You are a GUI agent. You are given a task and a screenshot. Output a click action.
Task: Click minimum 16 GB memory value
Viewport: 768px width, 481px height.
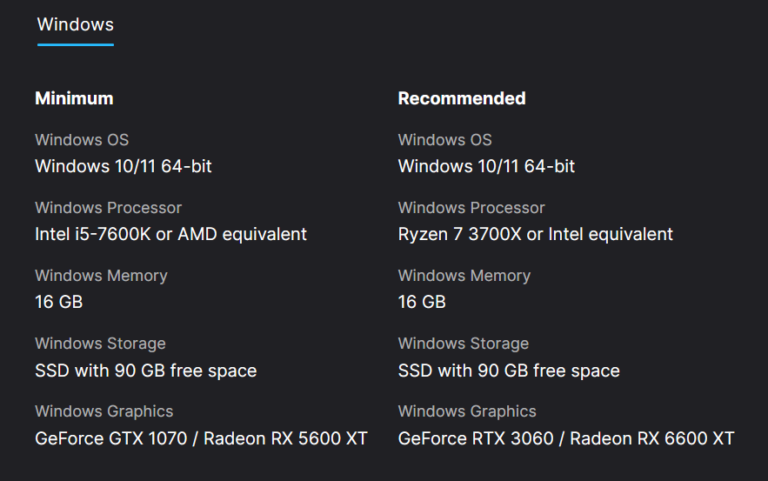click(59, 302)
